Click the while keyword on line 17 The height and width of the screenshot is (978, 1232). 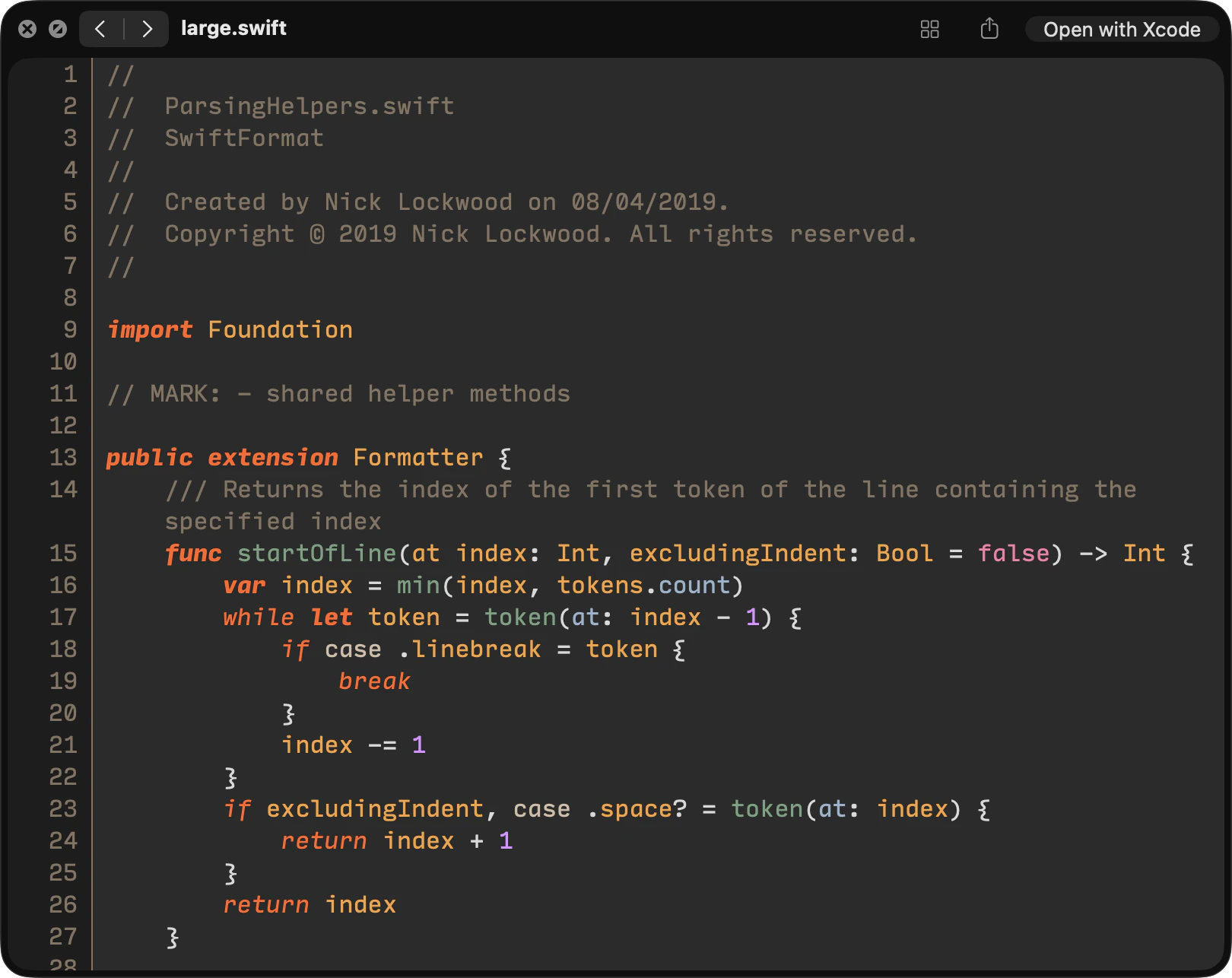tap(259, 617)
